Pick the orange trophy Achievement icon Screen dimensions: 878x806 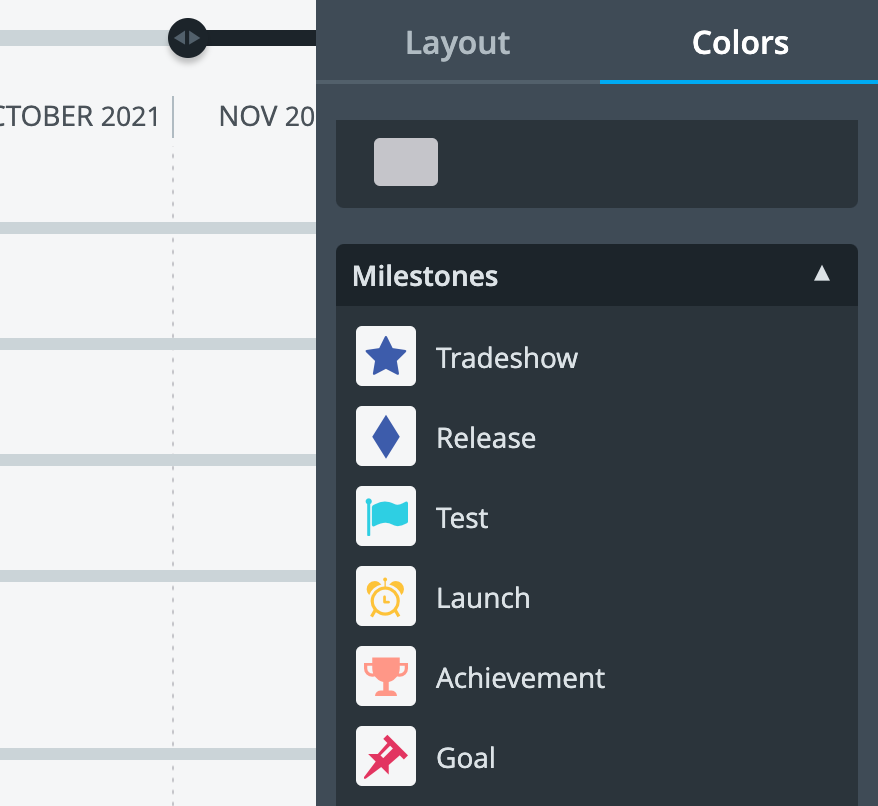coord(386,676)
